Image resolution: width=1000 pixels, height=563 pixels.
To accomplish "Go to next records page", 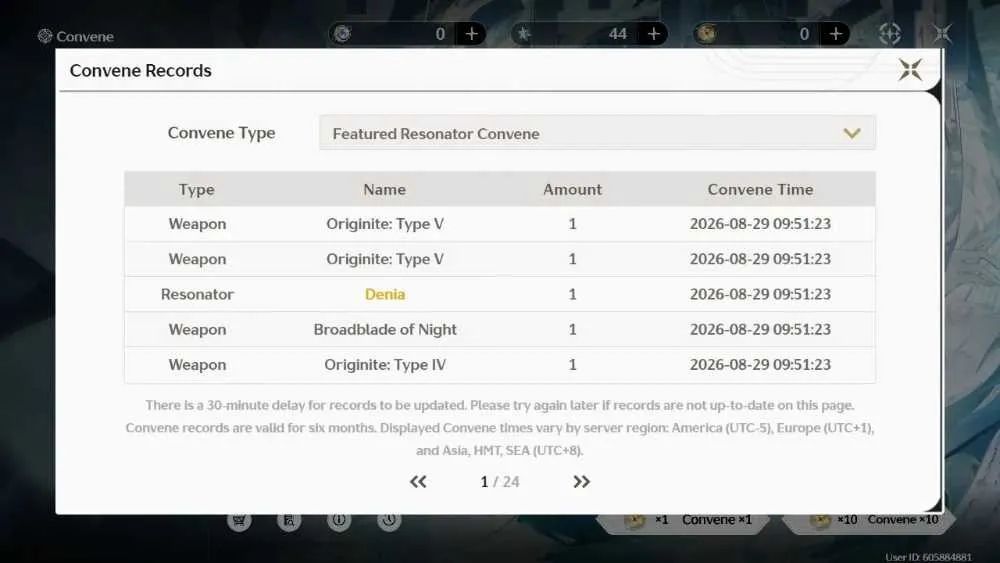I will tap(581, 482).
